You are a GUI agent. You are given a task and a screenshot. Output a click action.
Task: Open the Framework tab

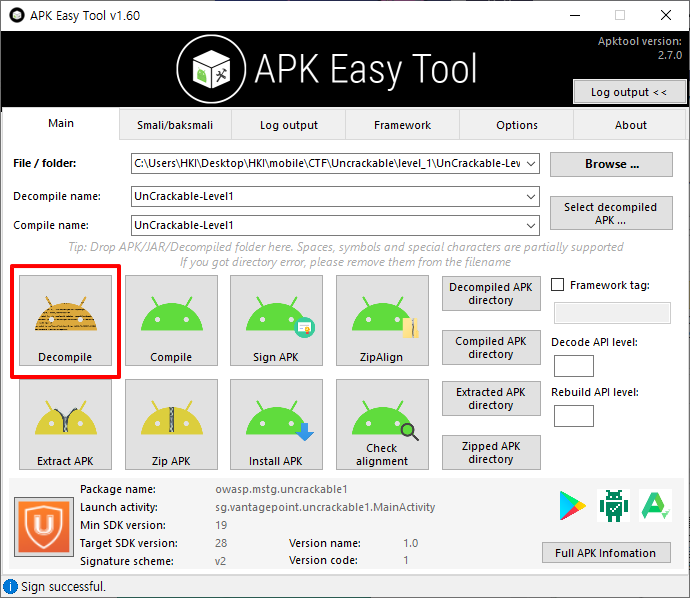[x=403, y=125]
